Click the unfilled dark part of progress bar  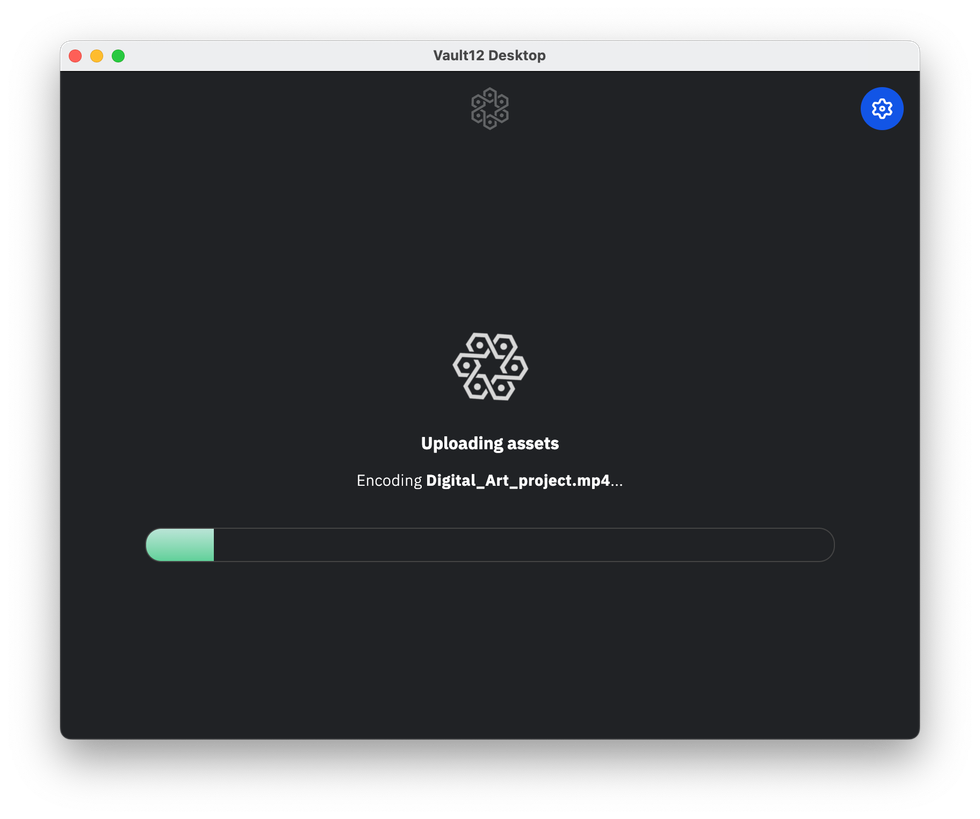coord(524,545)
